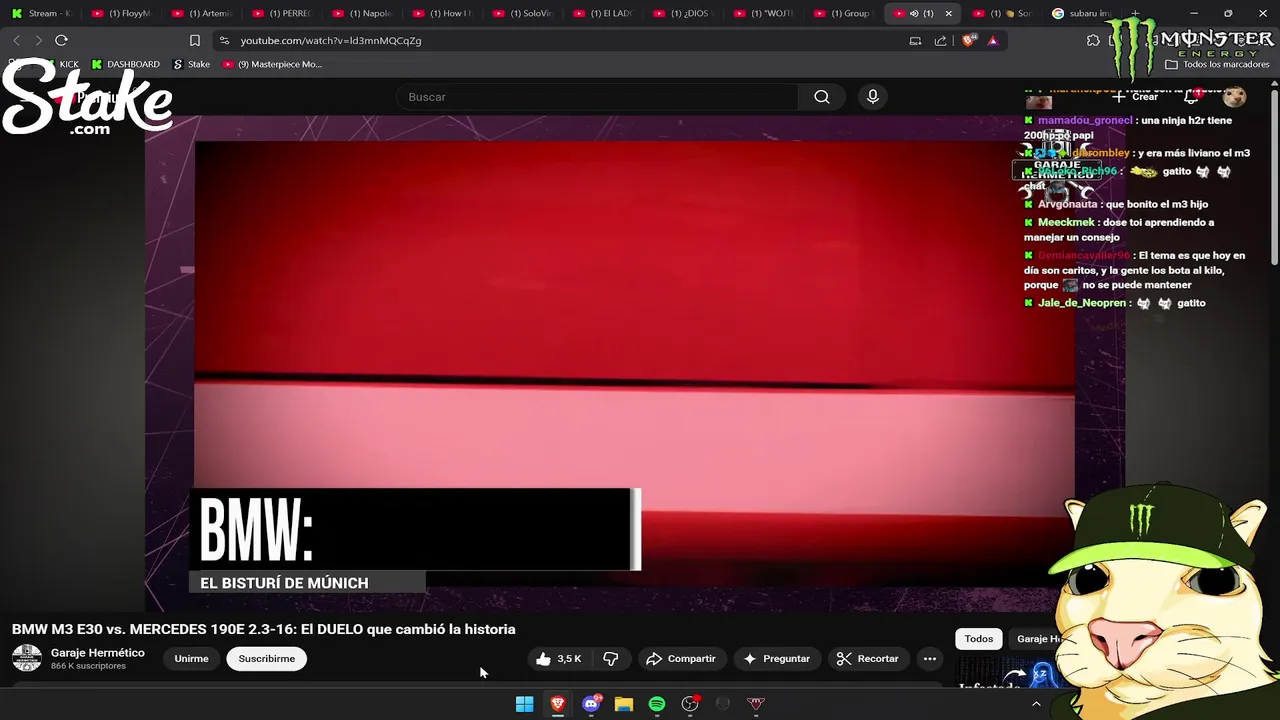
Task: Click the cast screen icon in address bar
Action: point(915,41)
